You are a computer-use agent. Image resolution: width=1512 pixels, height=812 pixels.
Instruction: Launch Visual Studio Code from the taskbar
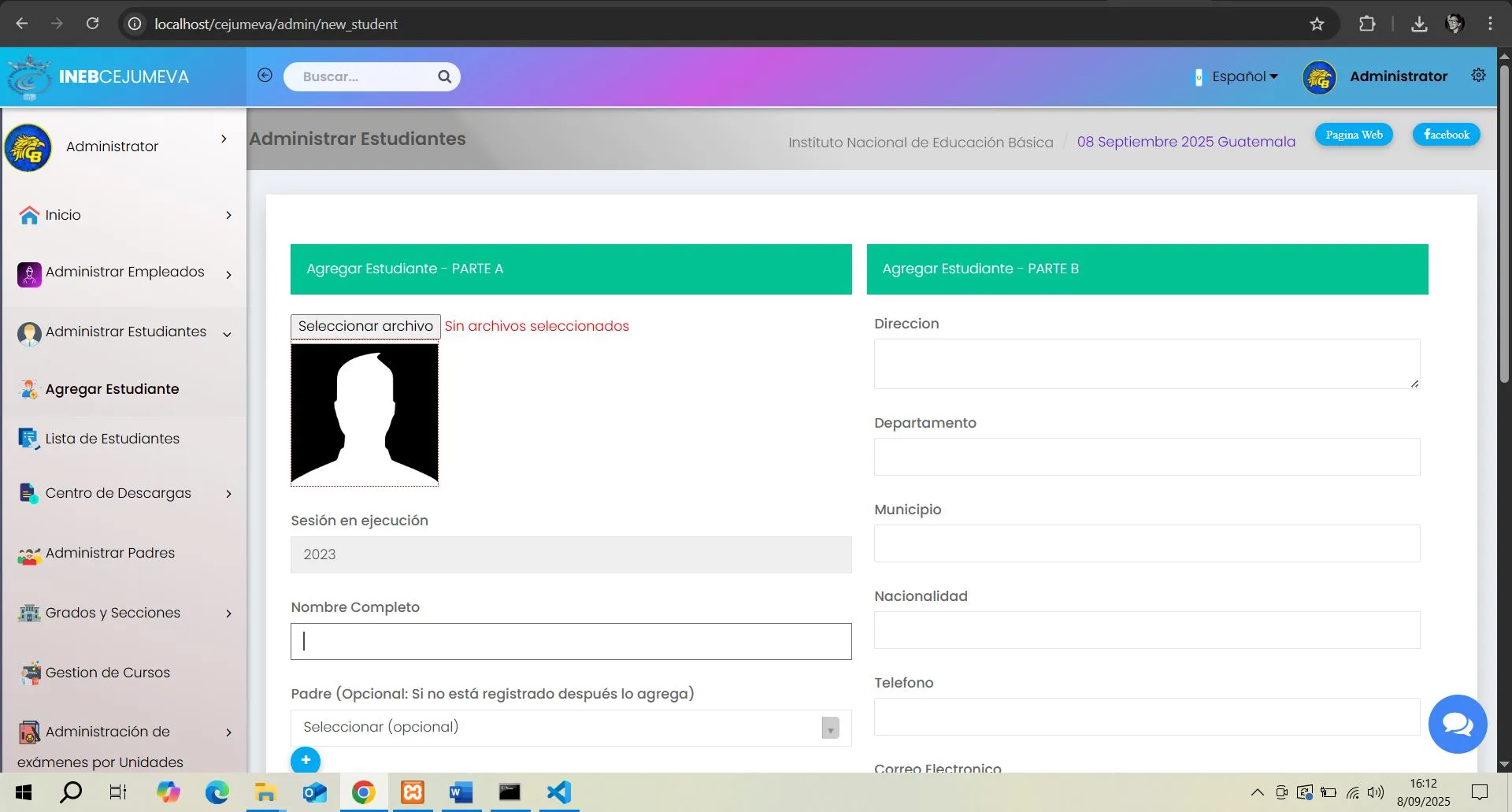click(x=558, y=792)
